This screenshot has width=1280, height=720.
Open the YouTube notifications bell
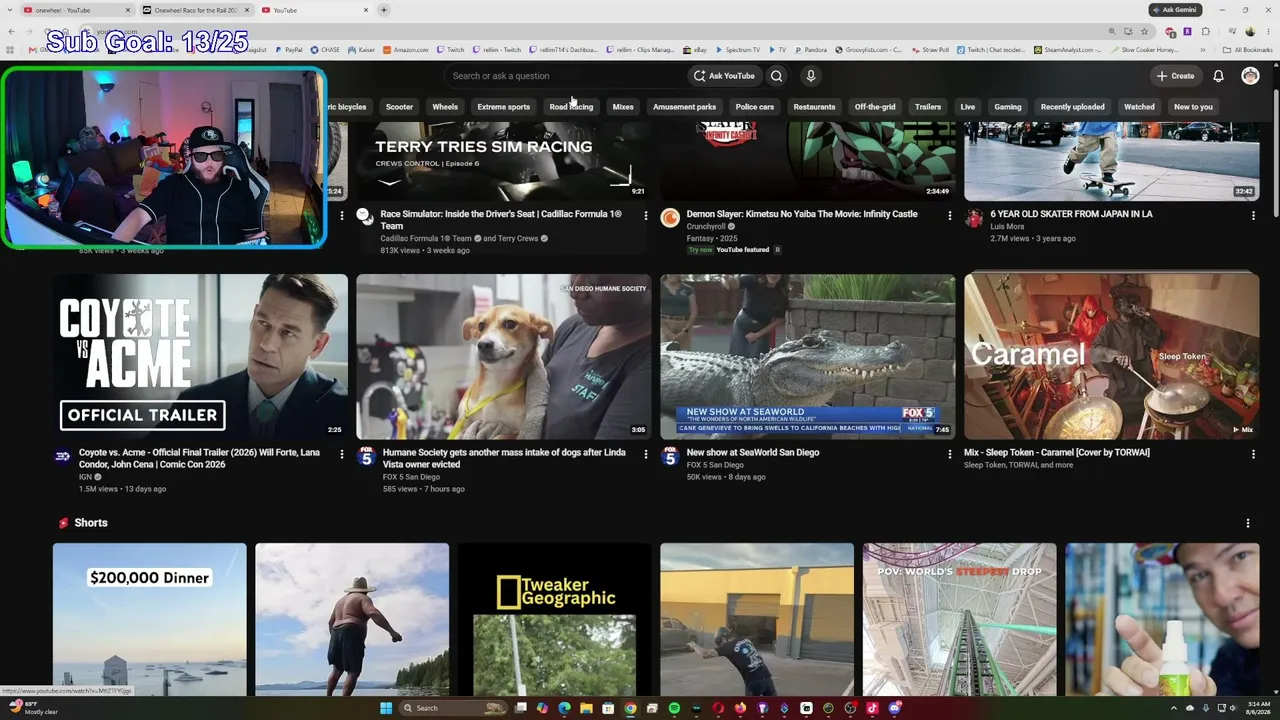tap(1218, 76)
